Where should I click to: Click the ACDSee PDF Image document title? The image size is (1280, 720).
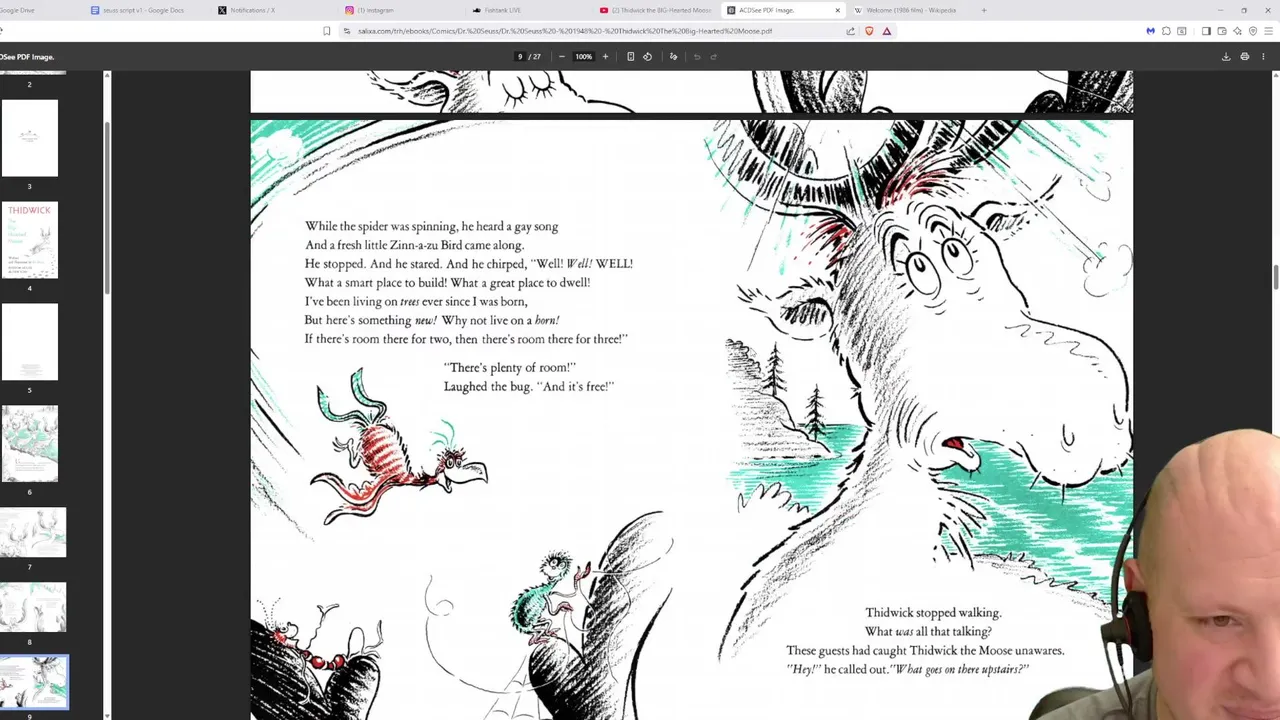click(x=27, y=57)
